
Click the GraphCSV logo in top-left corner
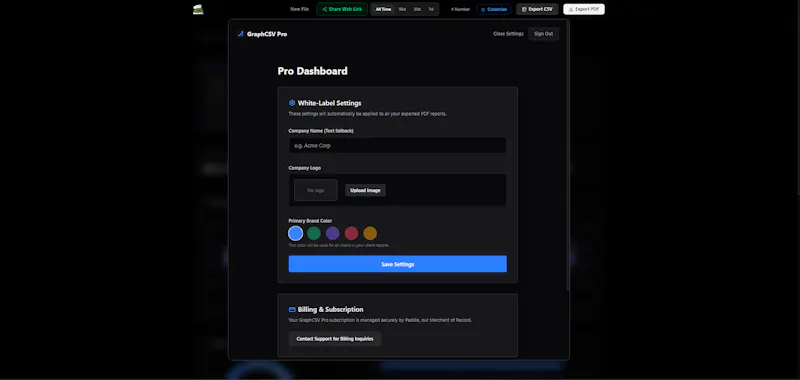point(198,9)
